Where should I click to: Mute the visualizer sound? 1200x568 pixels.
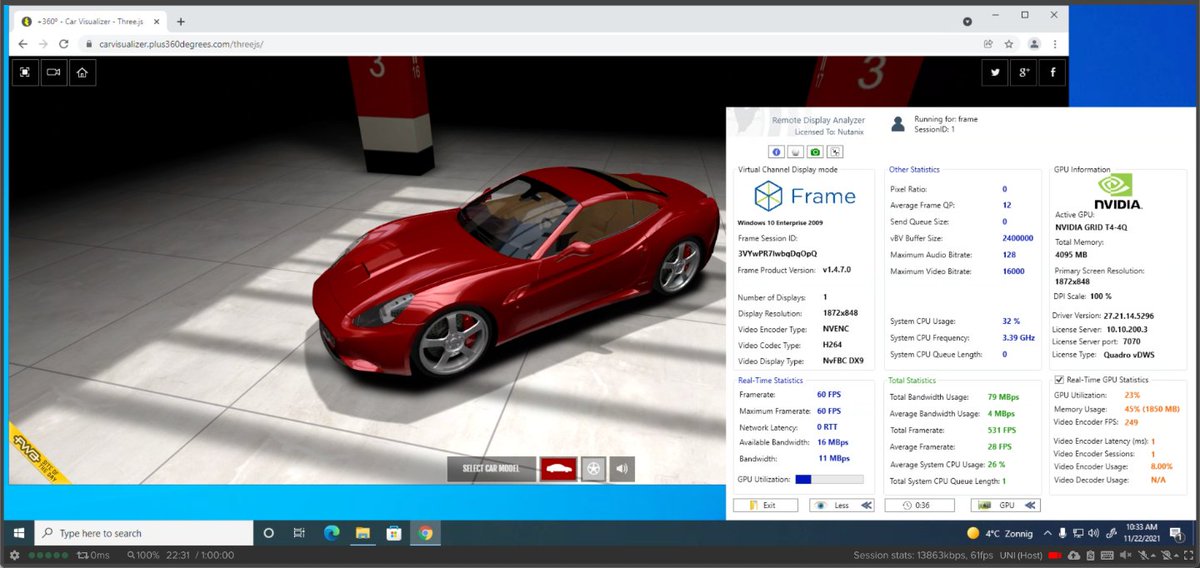622,468
